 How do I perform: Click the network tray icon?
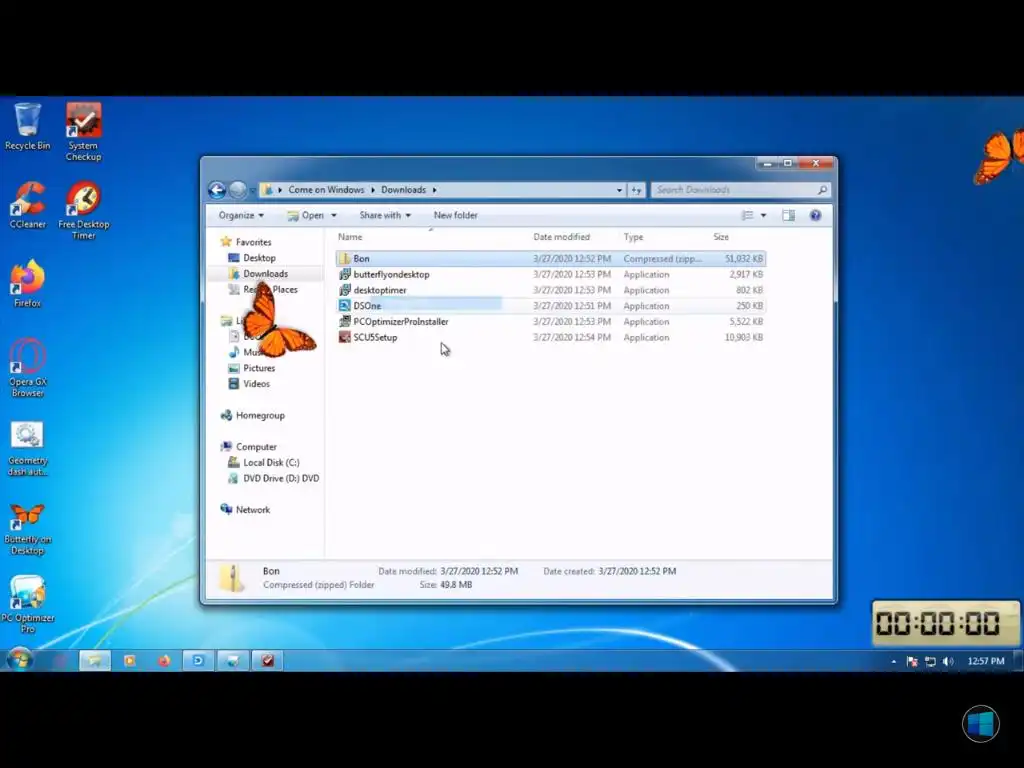(931, 662)
